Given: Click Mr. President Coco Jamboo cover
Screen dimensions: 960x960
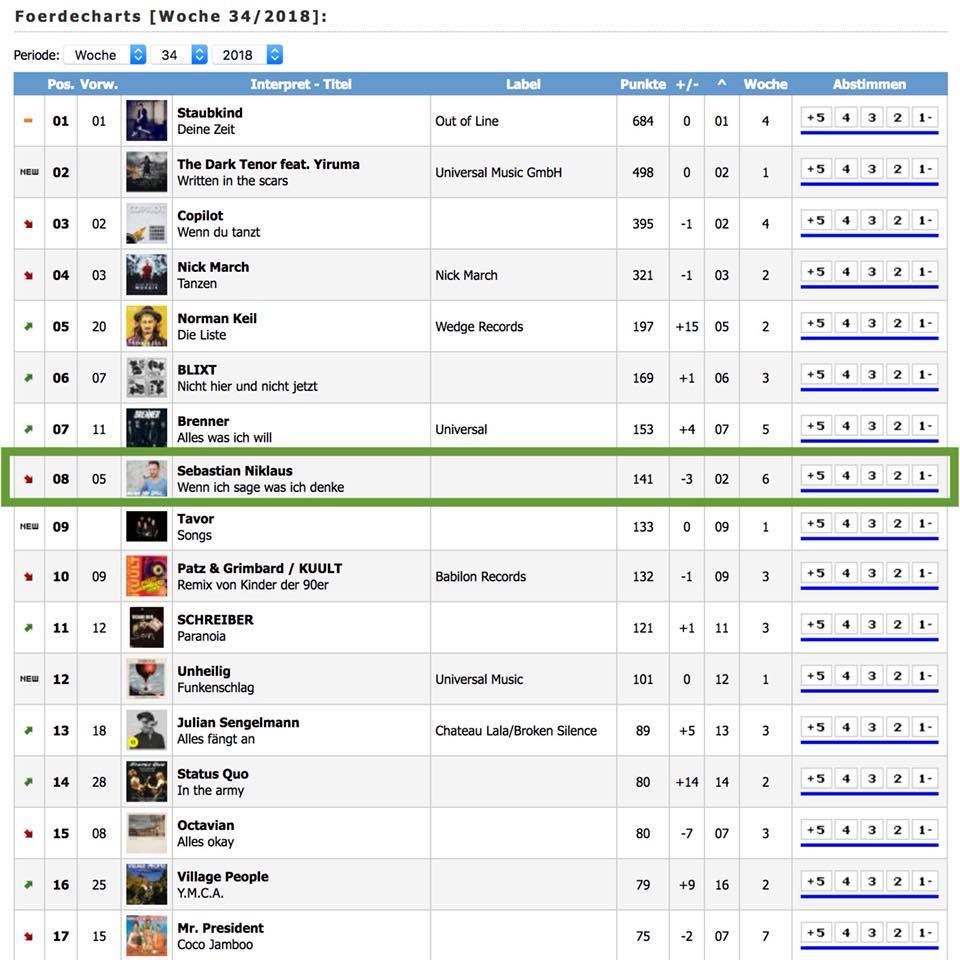Looking at the screenshot, I should [146, 936].
